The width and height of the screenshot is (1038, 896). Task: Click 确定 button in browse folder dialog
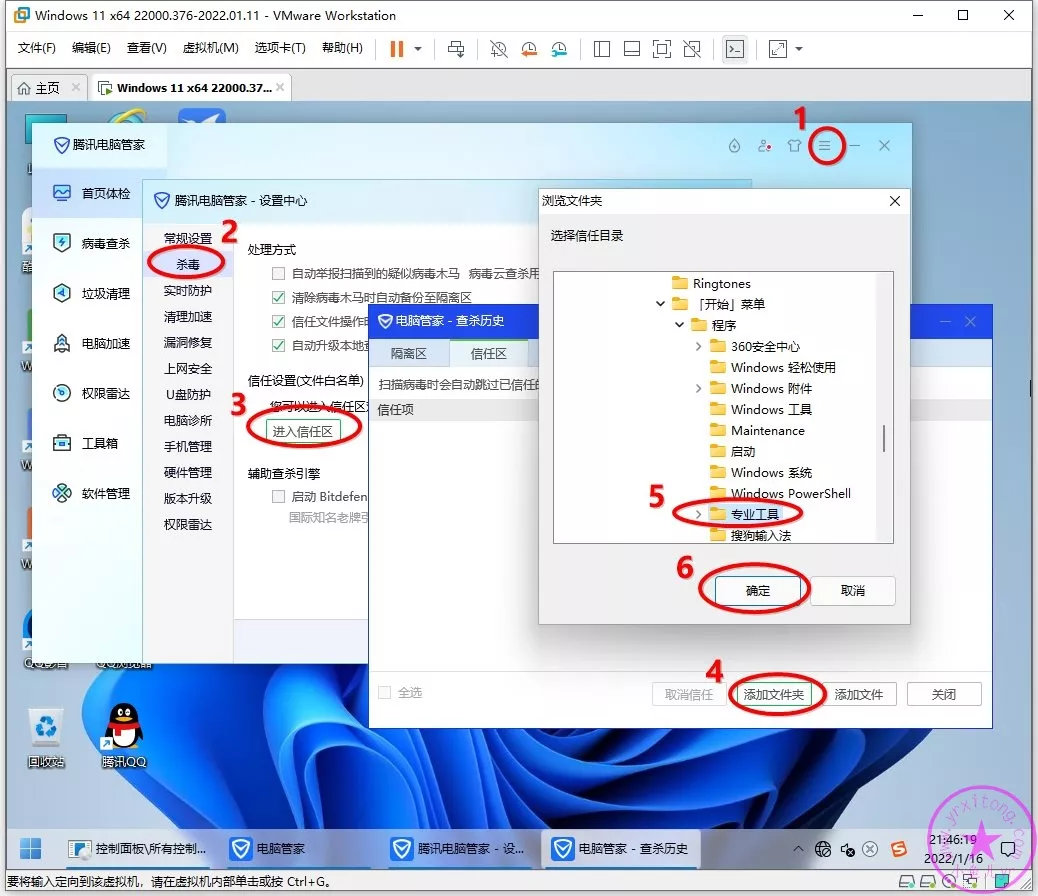758,591
